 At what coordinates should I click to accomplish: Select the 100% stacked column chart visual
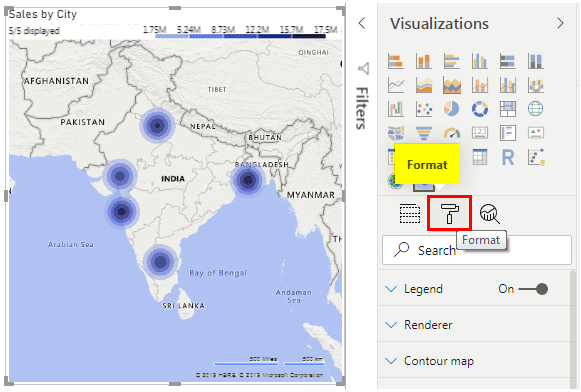click(535, 61)
